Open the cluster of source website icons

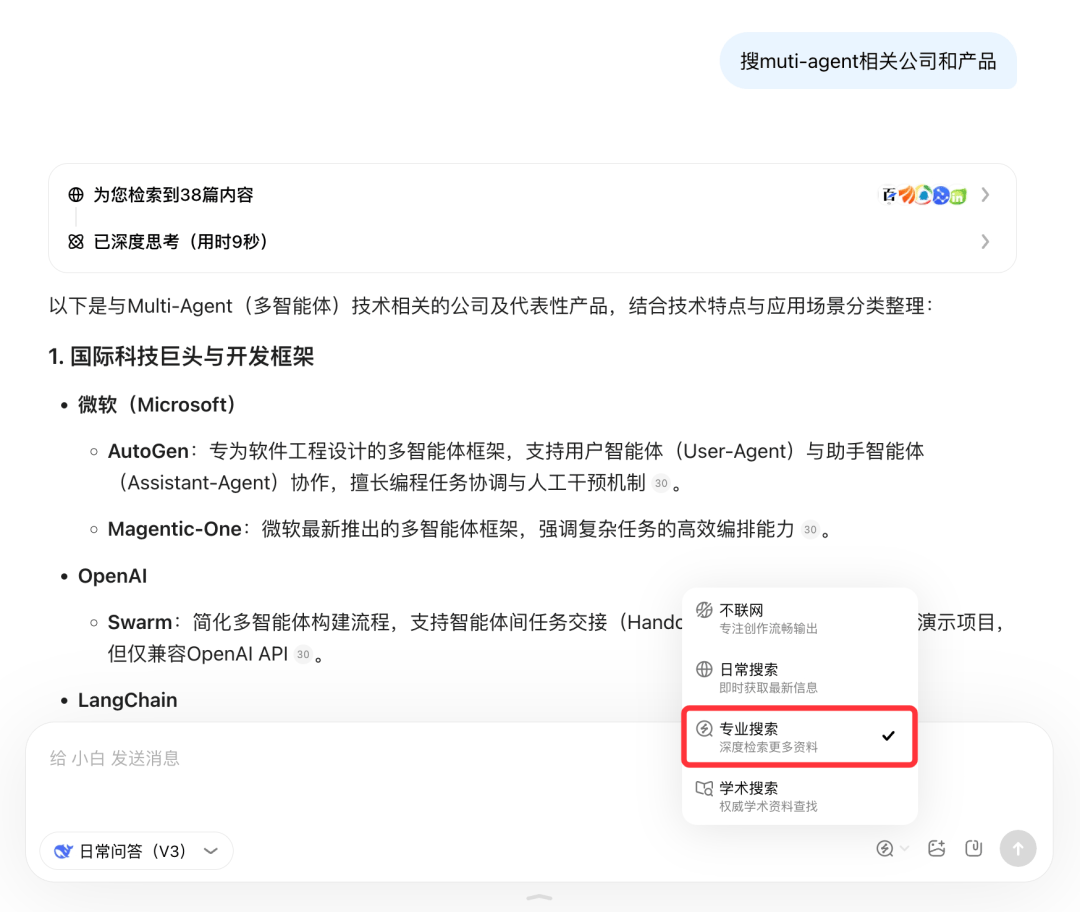click(924, 196)
